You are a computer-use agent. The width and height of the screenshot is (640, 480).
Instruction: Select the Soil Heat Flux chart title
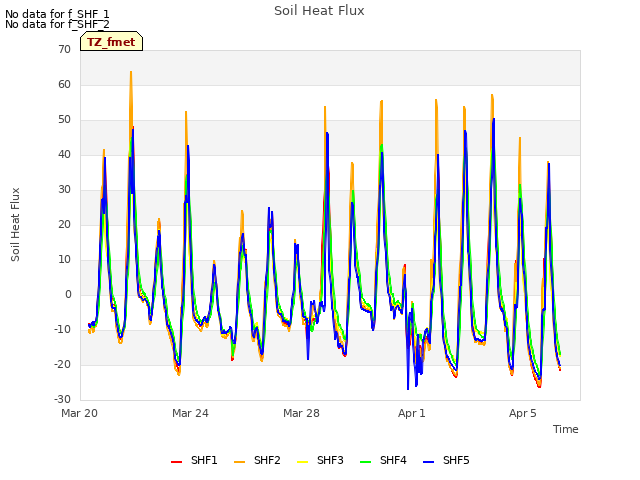pos(319,11)
